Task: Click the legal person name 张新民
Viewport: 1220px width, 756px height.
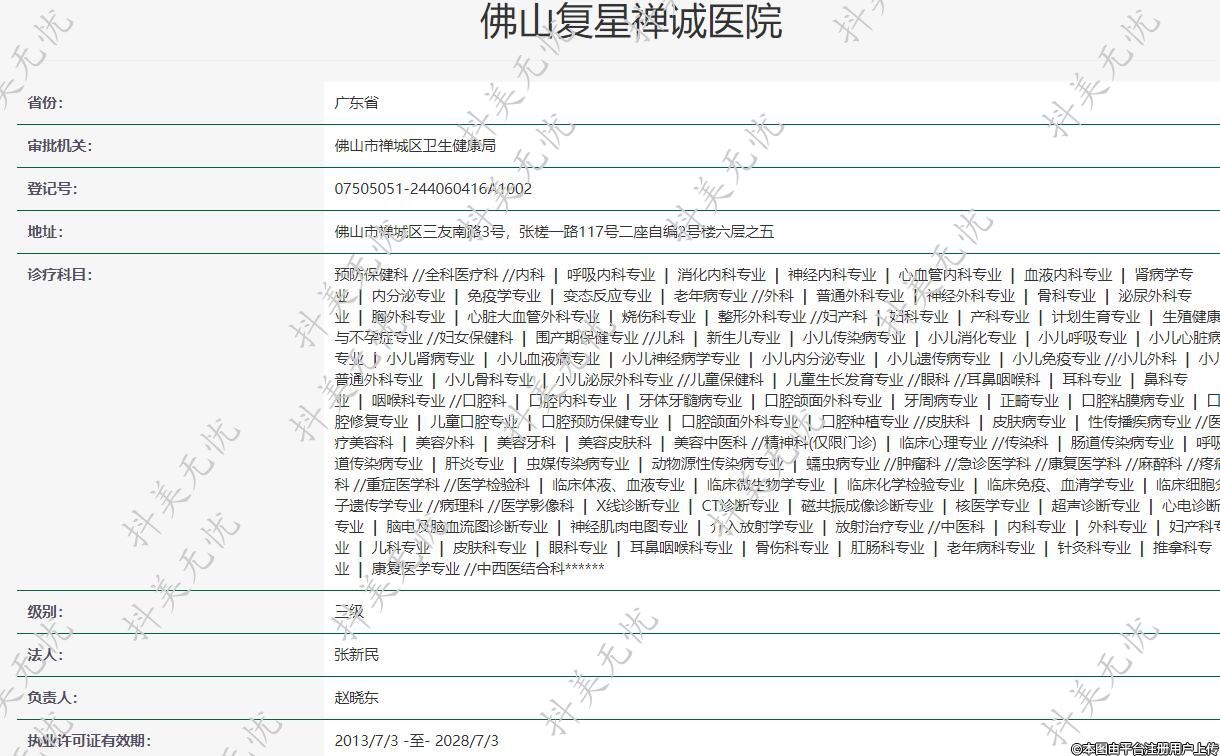Action: [x=357, y=655]
